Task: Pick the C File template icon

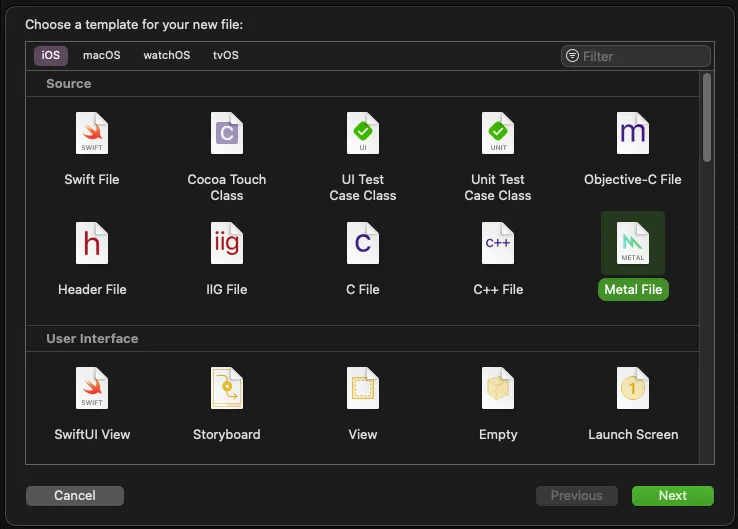Action: (x=363, y=243)
